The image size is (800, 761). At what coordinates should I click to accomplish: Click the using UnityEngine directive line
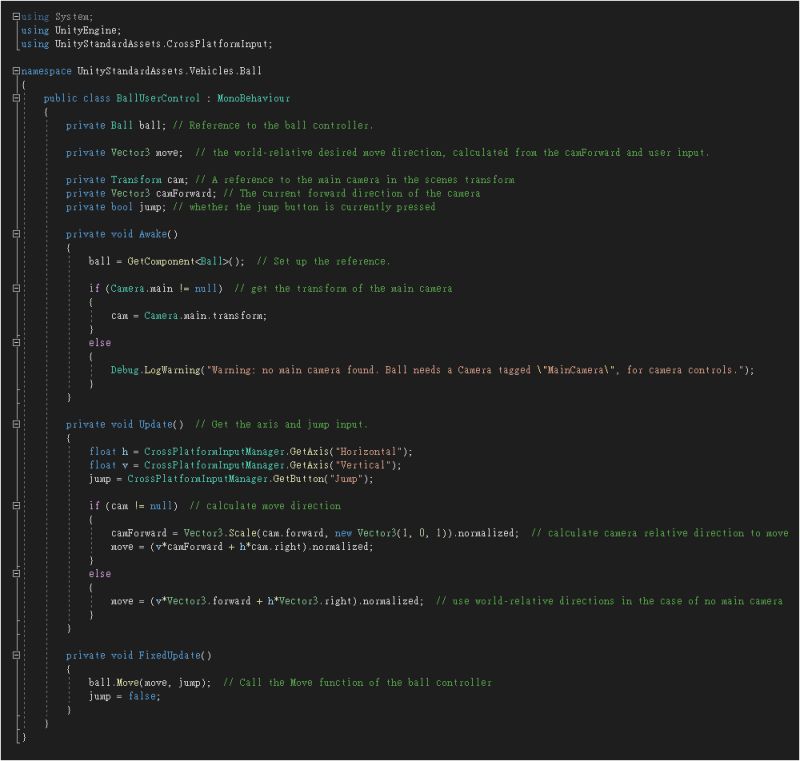click(70, 30)
